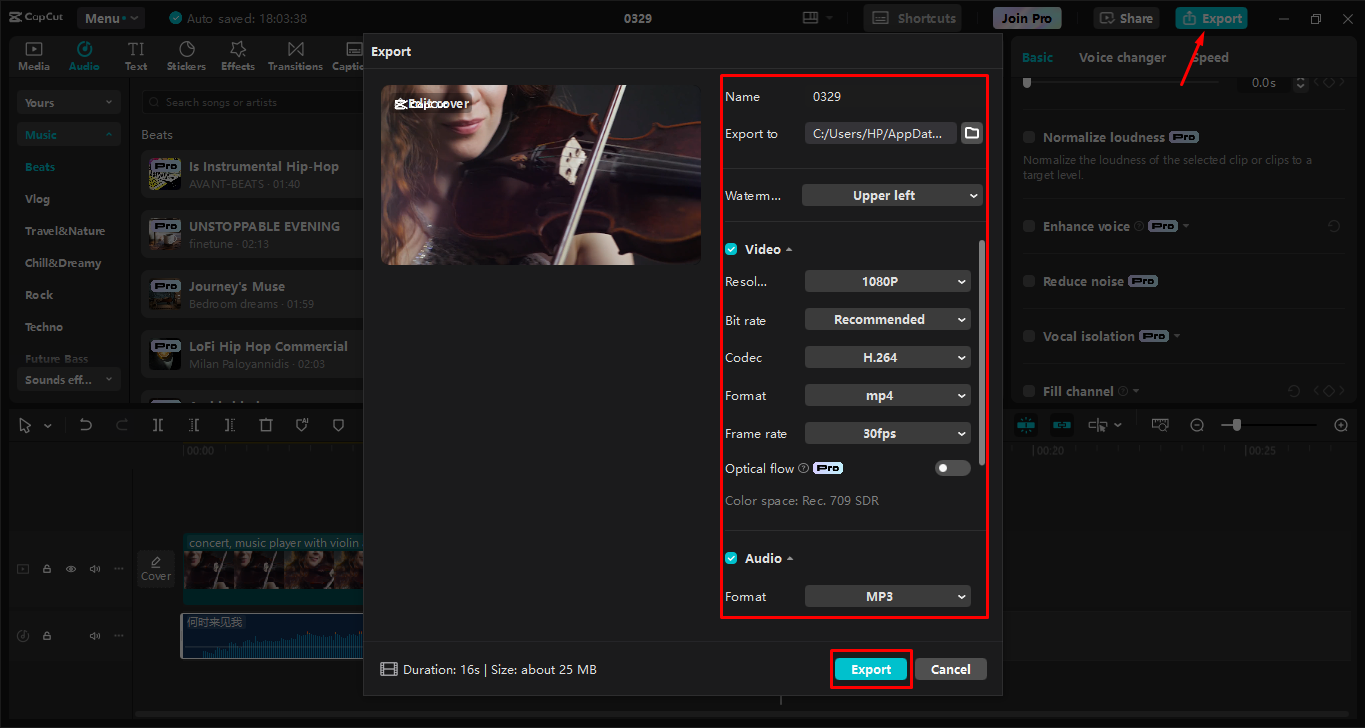Click the Undo arrow in timeline toolbar
This screenshot has height=728, width=1365.
[86, 425]
